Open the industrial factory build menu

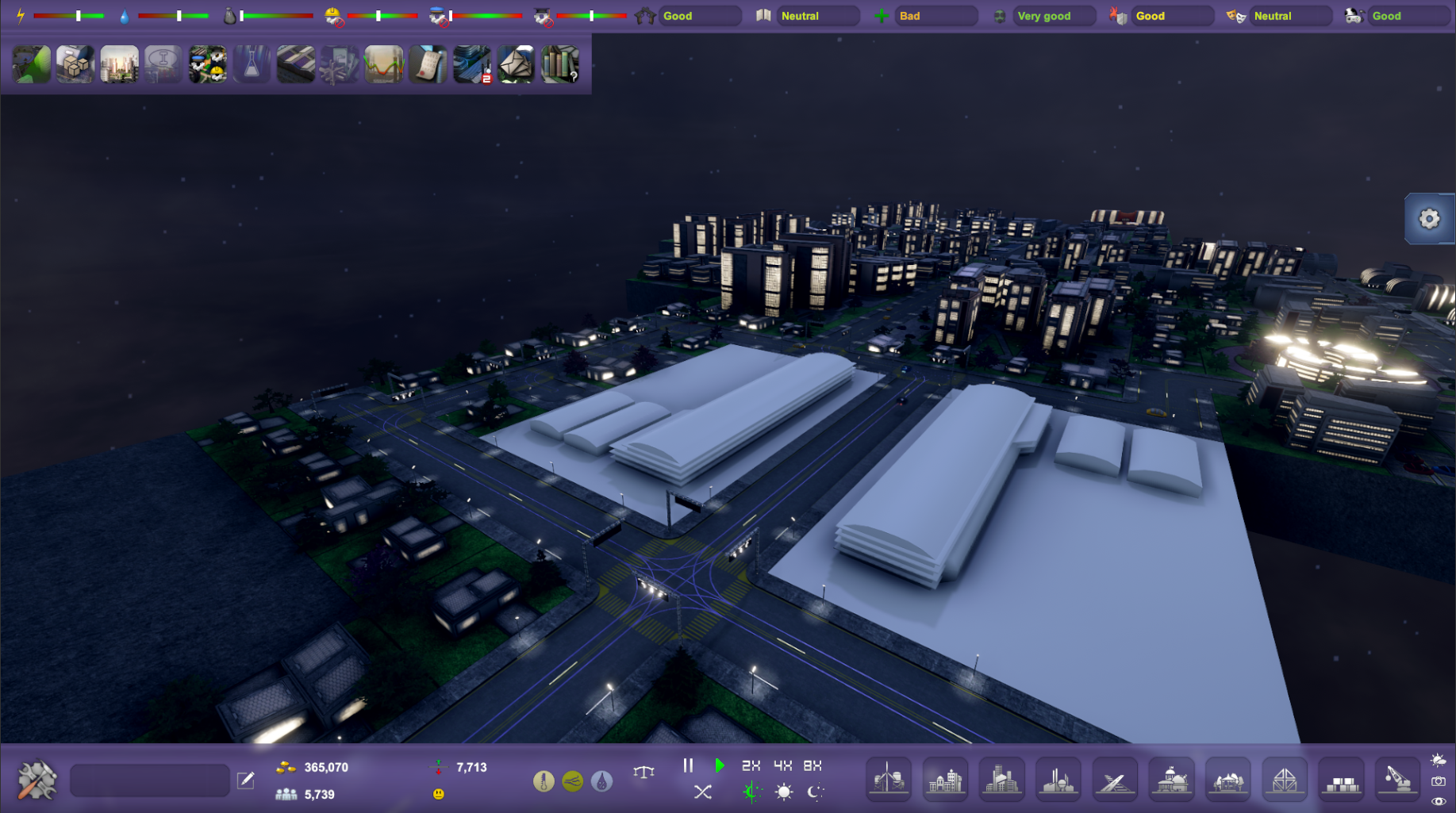click(1058, 779)
